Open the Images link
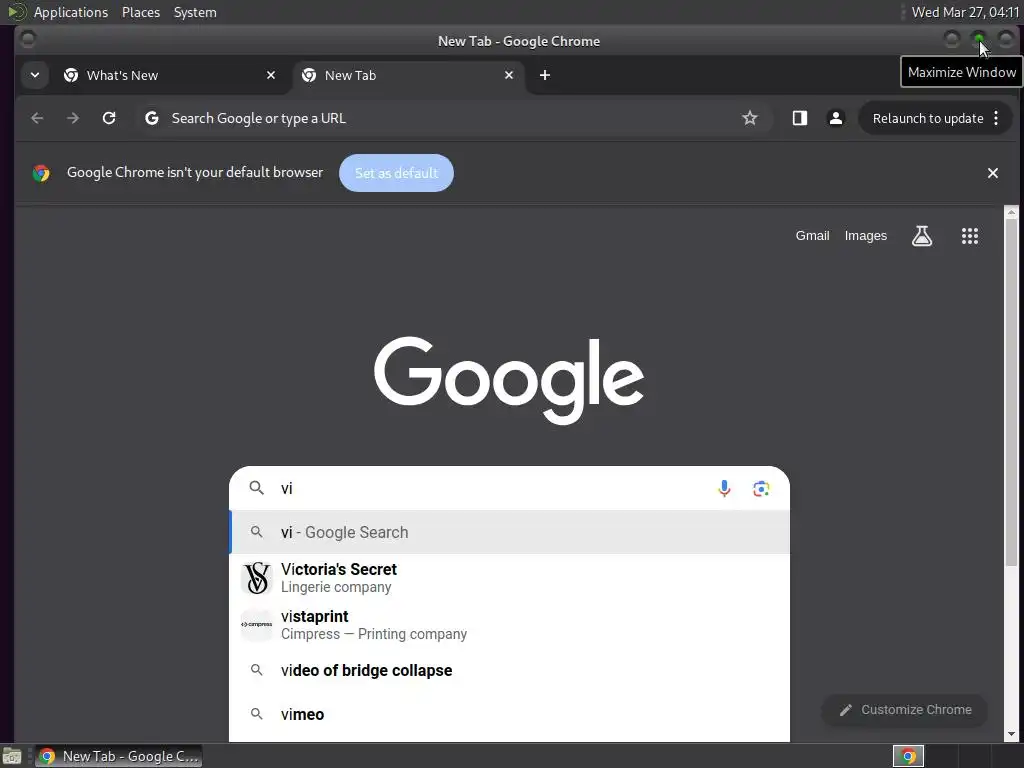Viewport: 1024px width, 768px height. pyautogui.click(x=866, y=236)
